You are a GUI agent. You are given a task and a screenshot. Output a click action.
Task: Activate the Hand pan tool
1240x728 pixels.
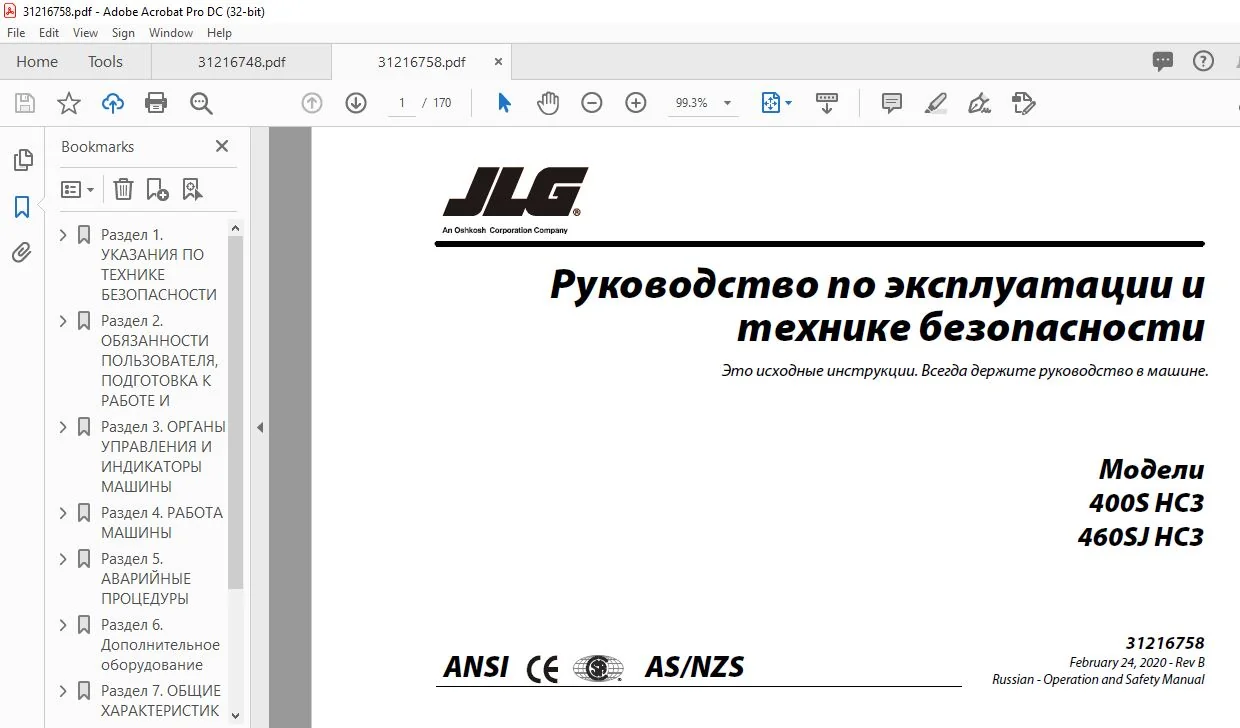548,103
